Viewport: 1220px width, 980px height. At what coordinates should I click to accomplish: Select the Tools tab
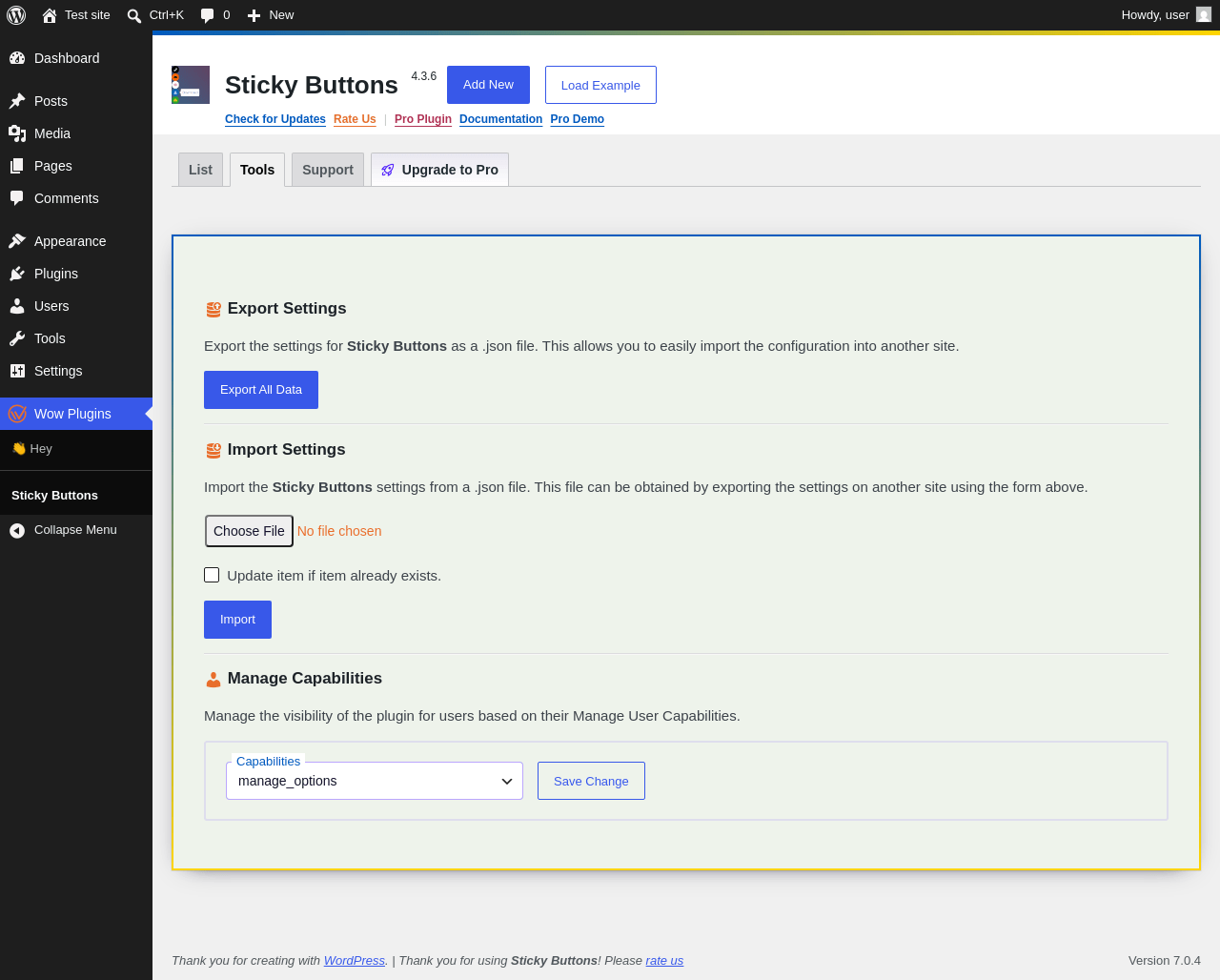point(257,170)
